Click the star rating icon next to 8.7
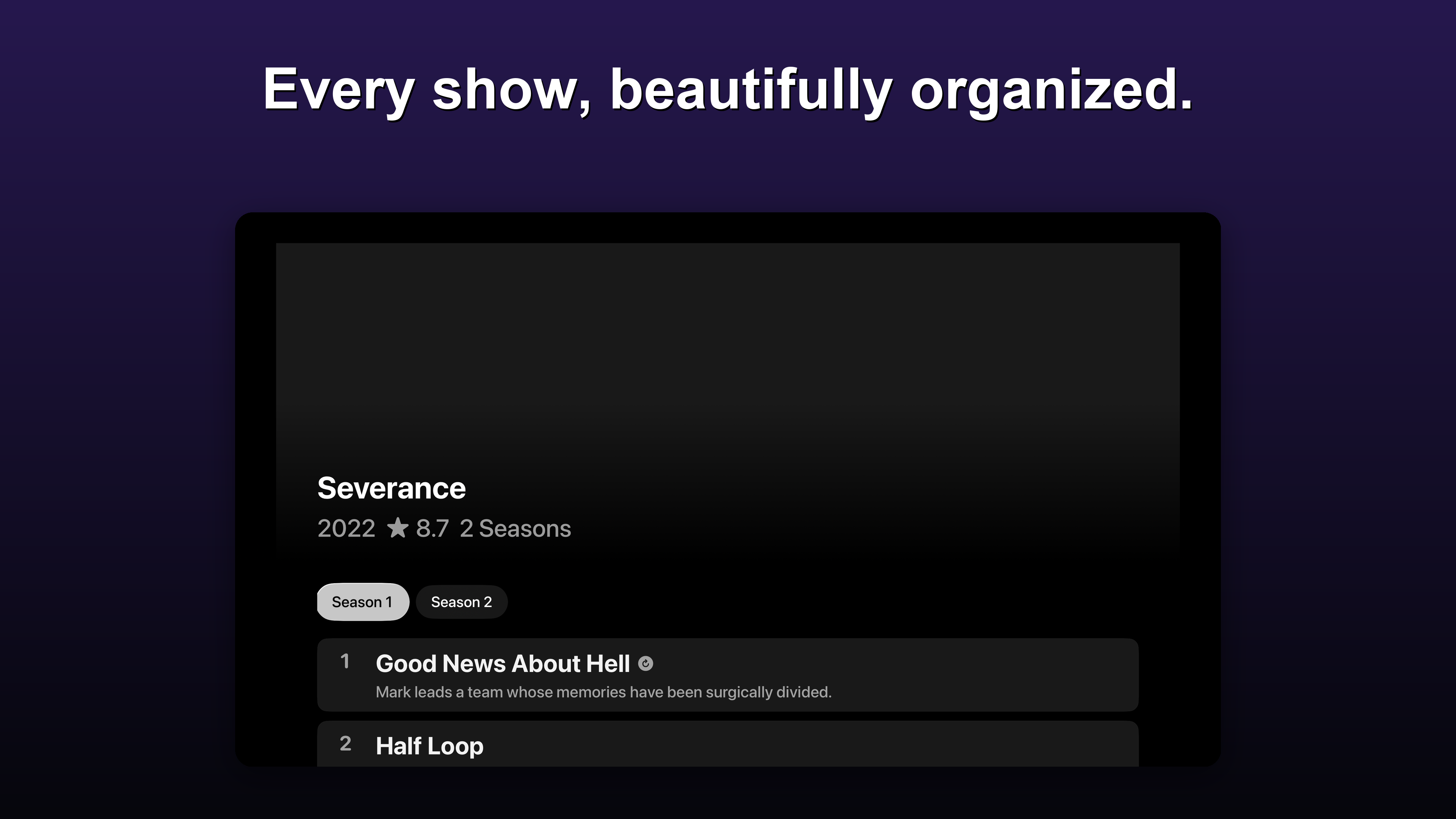Screen dimensions: 1456x819 398,528
